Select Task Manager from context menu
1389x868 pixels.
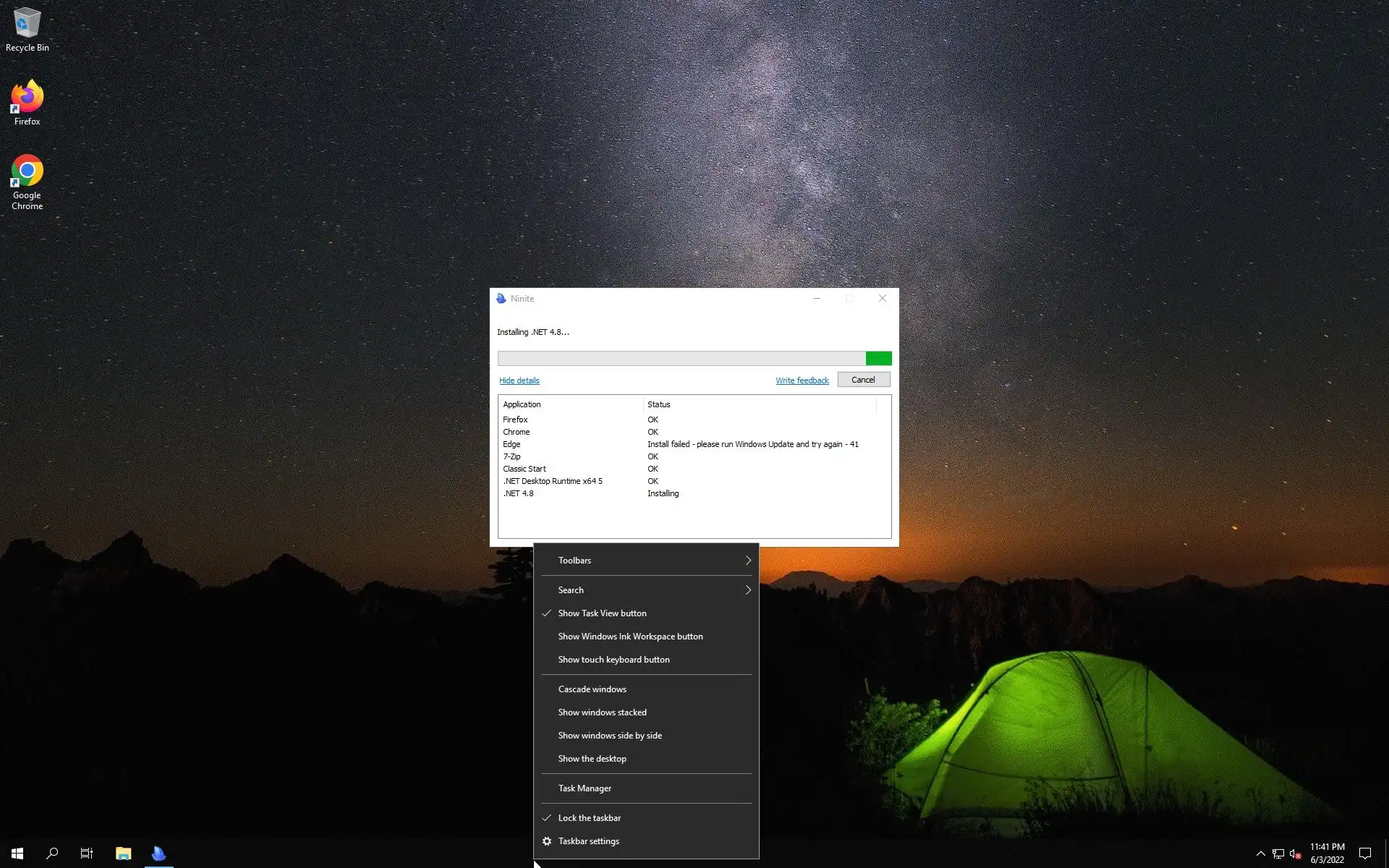(x=585, y=788)
